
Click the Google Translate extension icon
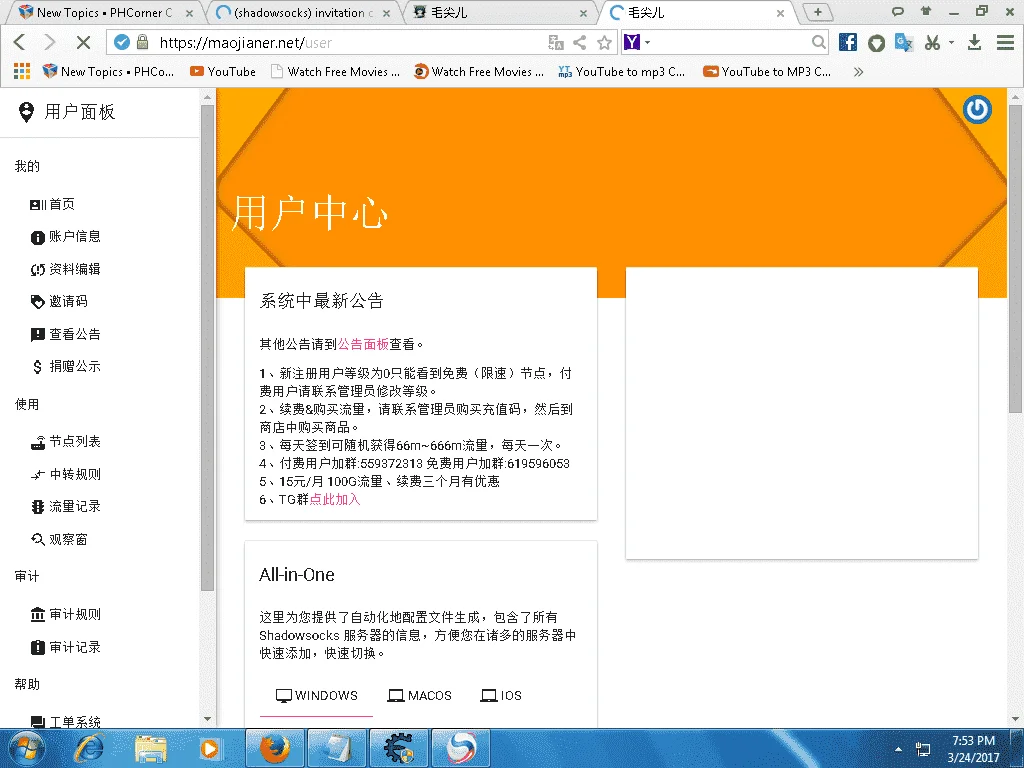coord(904,42)
